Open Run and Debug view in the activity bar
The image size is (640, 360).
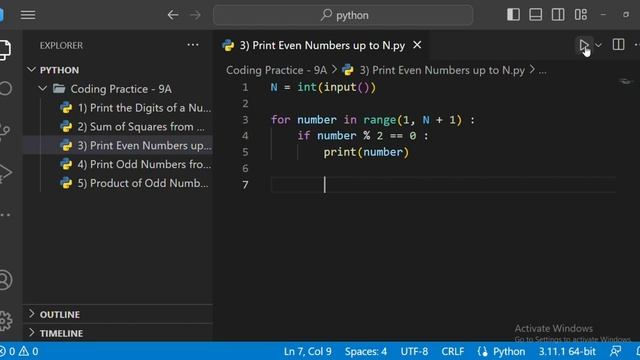coord(5,172)
